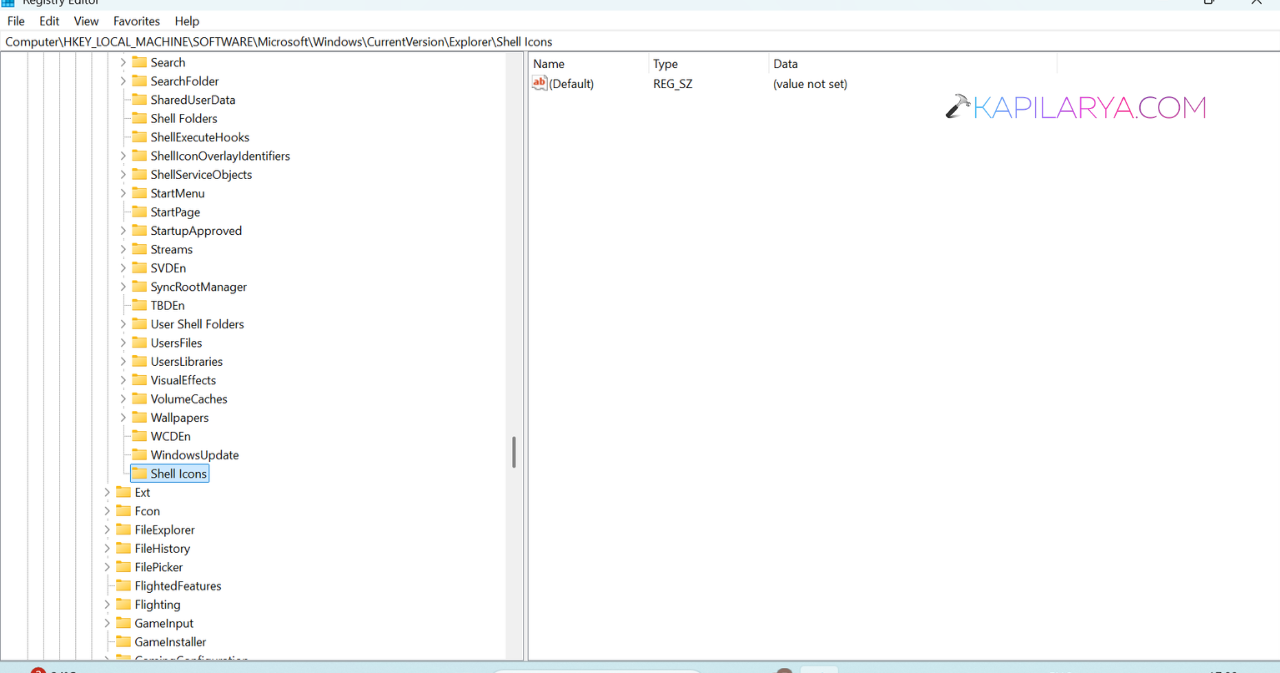Select the StartMenu key label
Image resolution: width=1280 pixels, height=673 pixels.
click(178, 193)
